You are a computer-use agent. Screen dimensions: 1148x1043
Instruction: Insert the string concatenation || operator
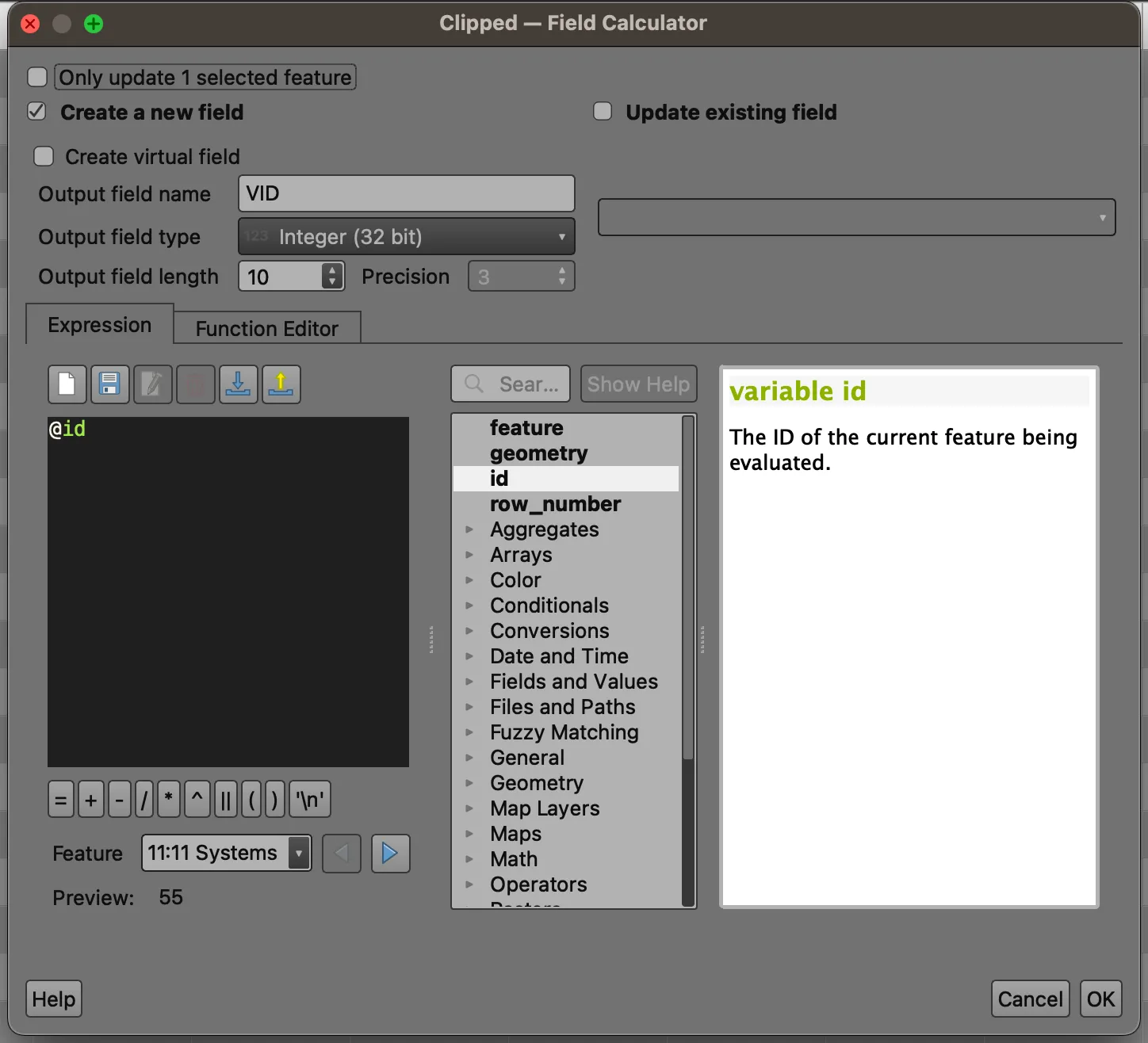225,800
